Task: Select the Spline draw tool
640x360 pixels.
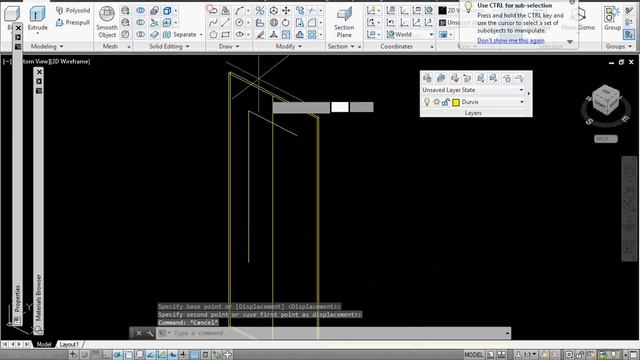Action: point(213,23)
